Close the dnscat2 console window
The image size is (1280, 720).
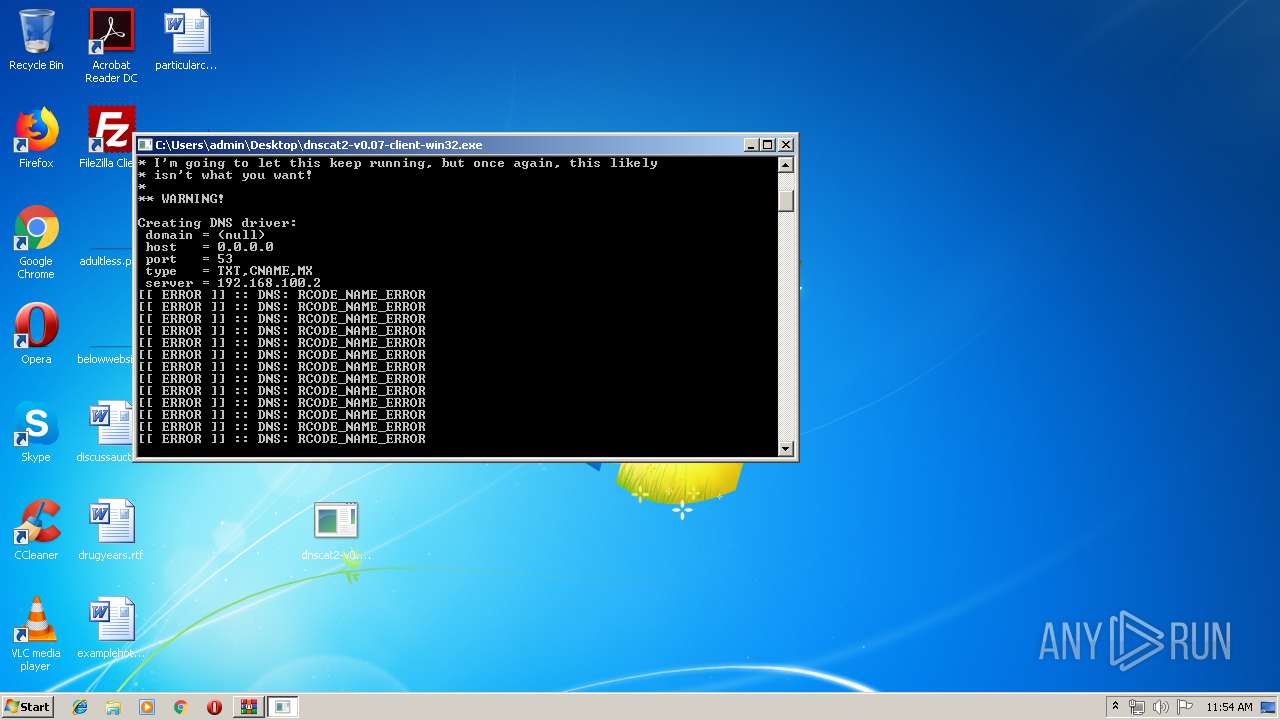coord(786,145)
